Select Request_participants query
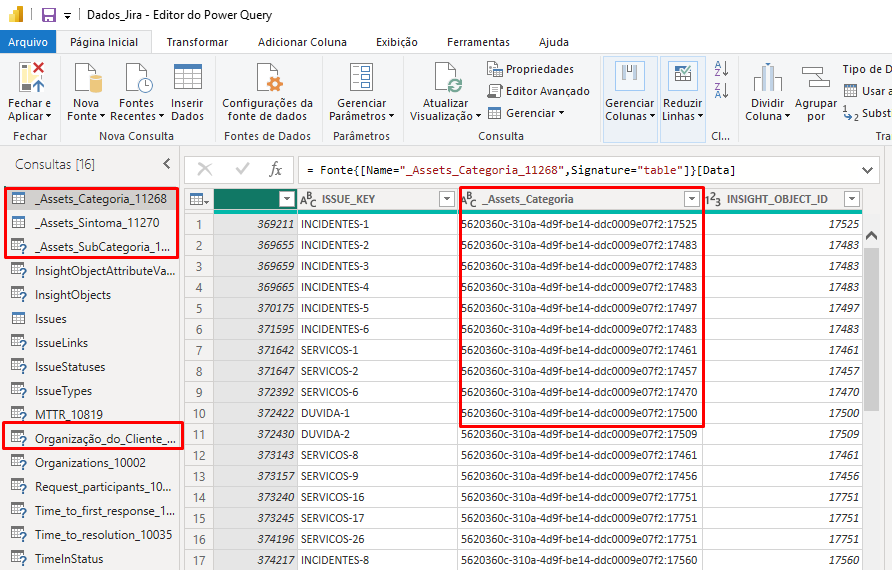 coord(91,486)
